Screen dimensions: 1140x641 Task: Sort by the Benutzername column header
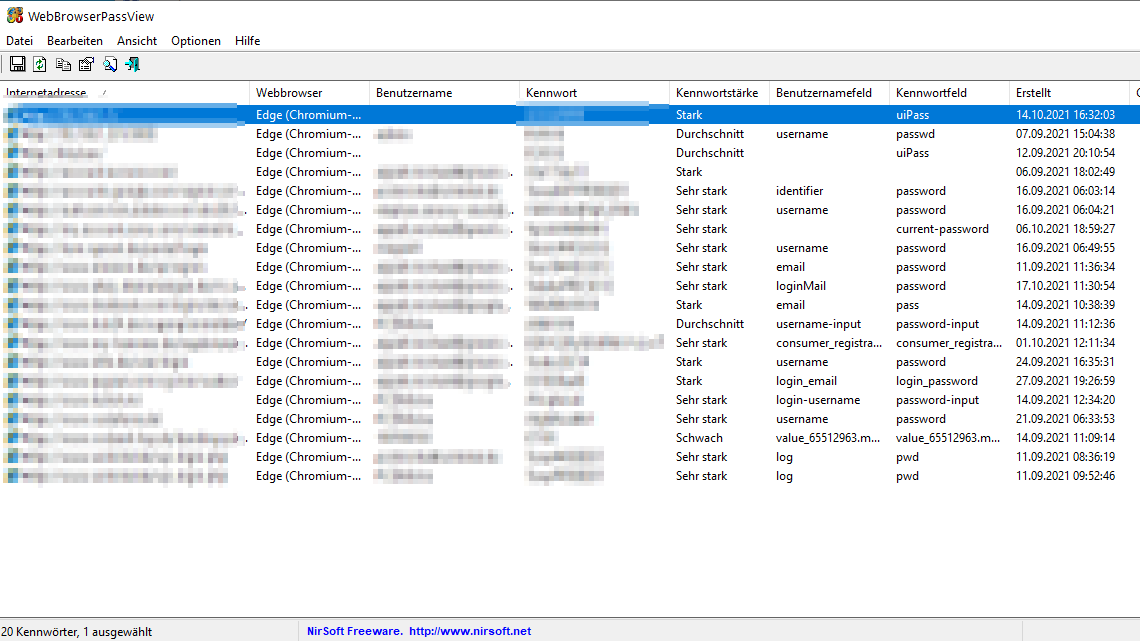click(x=444, y=93)
